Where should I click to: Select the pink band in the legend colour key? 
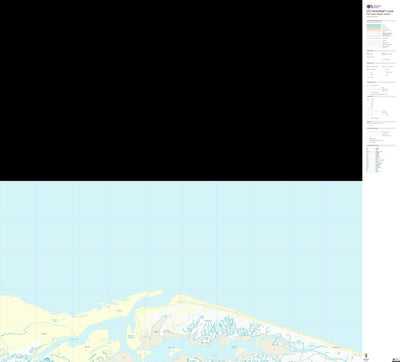(374, 29)
